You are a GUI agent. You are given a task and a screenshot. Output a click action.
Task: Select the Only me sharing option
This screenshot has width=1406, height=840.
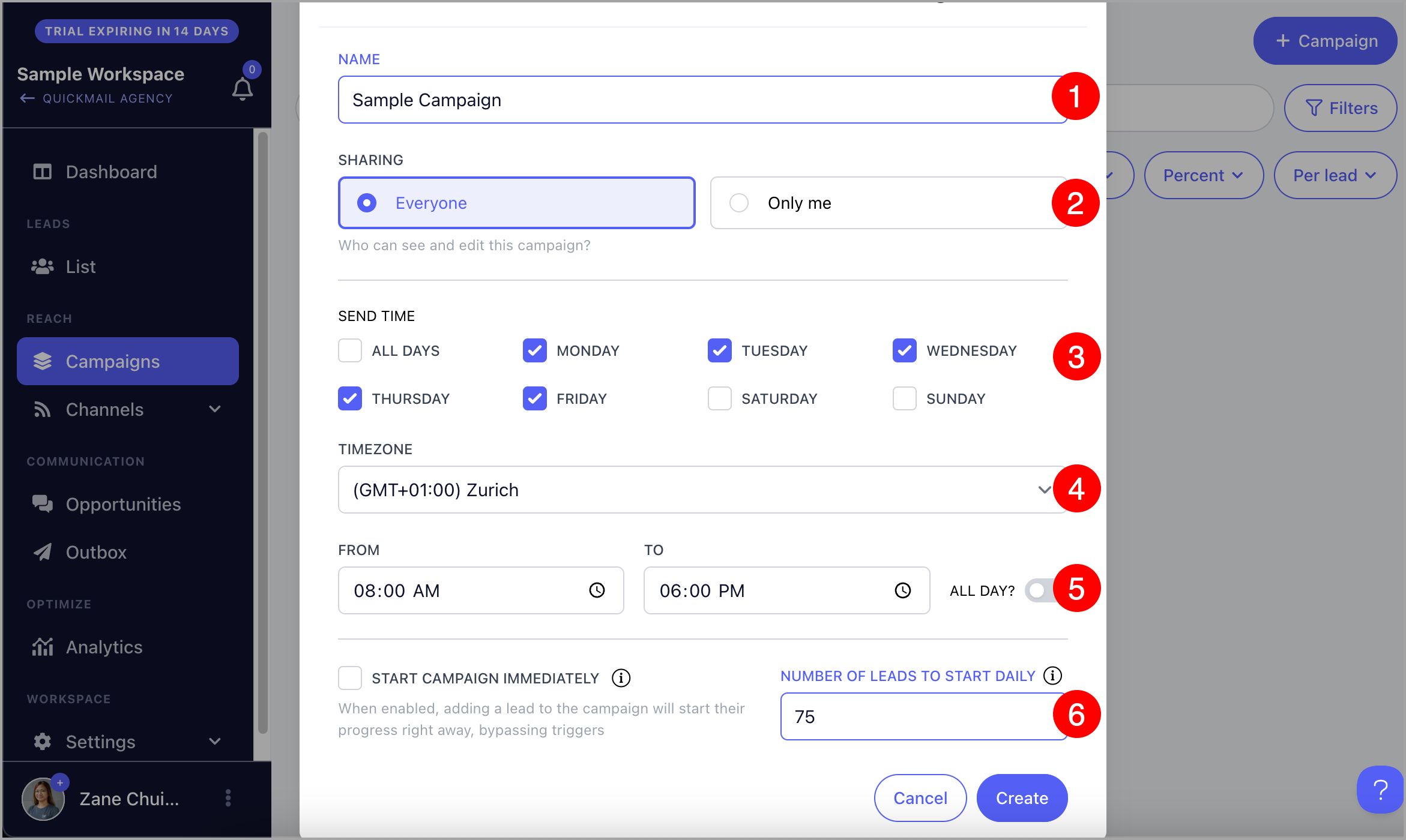pos(889,203)
